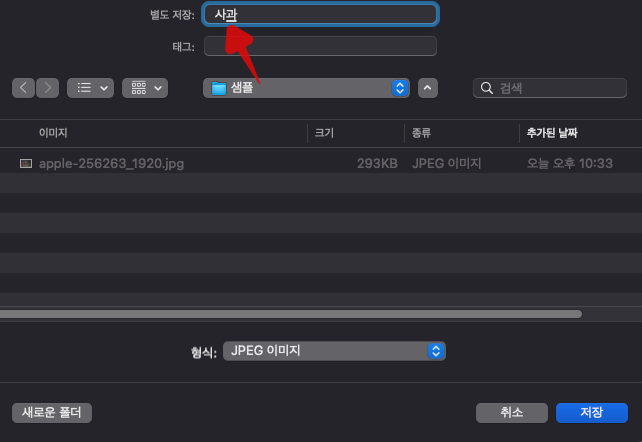Sort by the 크기 column header
The height and width of the screenshot is (442, 642).
coord(324,133)
